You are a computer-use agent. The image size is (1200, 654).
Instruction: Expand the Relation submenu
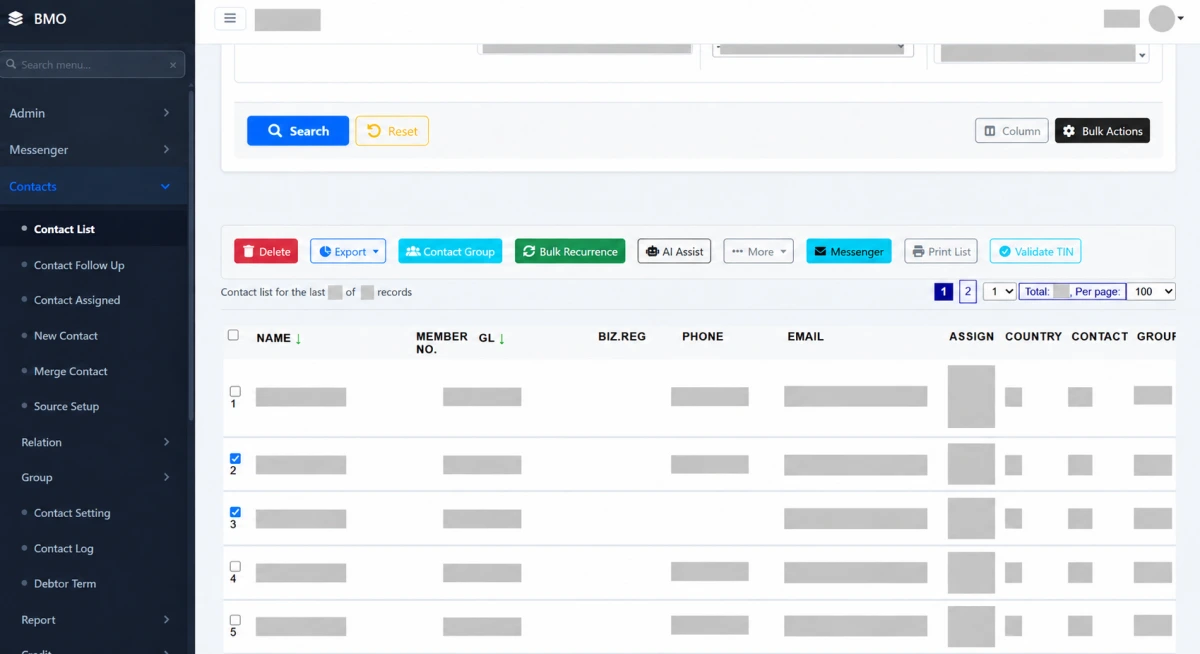click(x=95, y=442)
